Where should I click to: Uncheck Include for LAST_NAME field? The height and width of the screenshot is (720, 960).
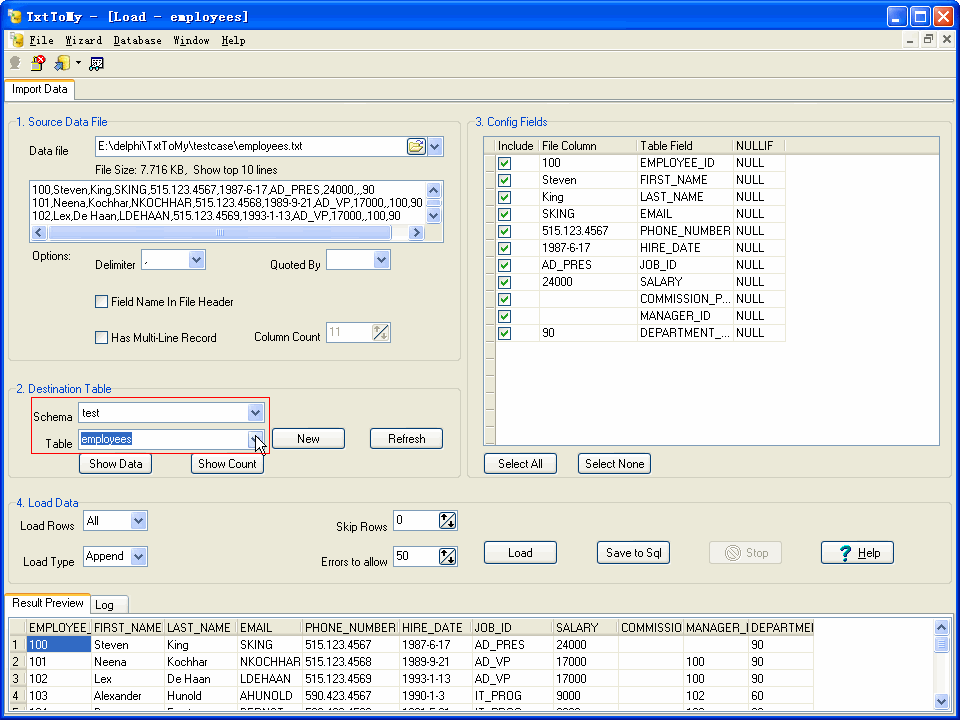(504, 197)
